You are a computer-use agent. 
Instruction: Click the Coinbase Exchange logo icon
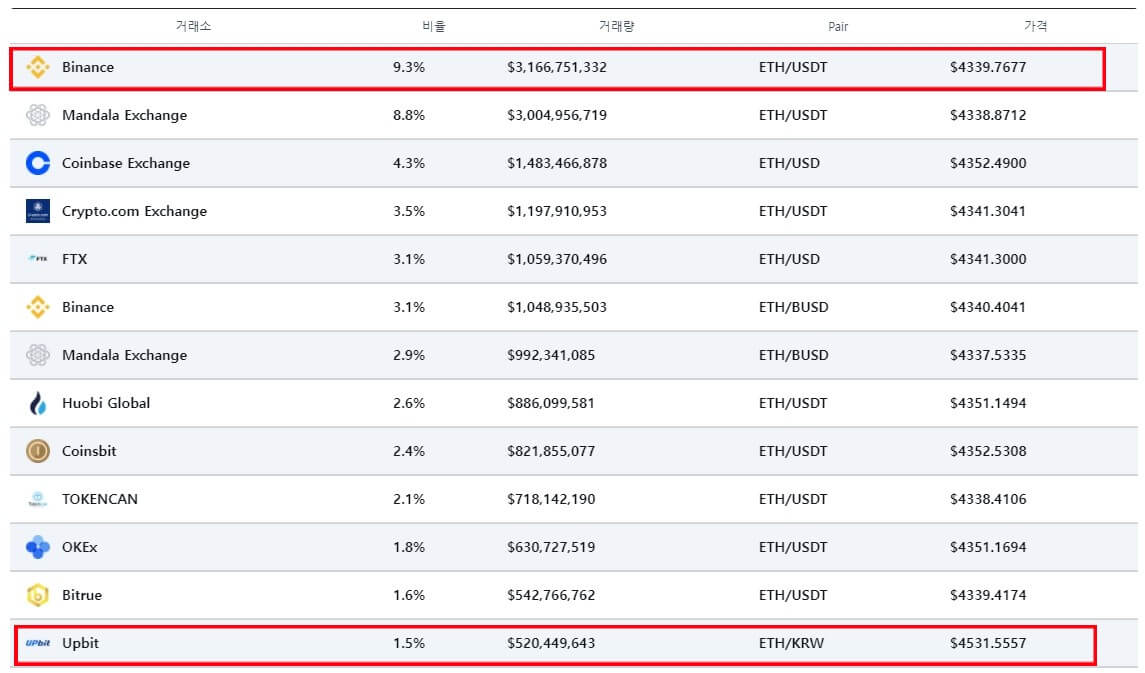click(x=38, y=164)
